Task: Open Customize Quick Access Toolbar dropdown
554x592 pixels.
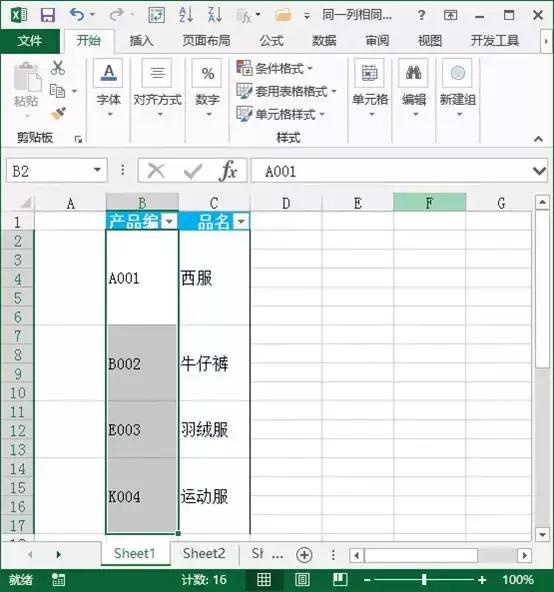Action: click(x=307, y=16)
